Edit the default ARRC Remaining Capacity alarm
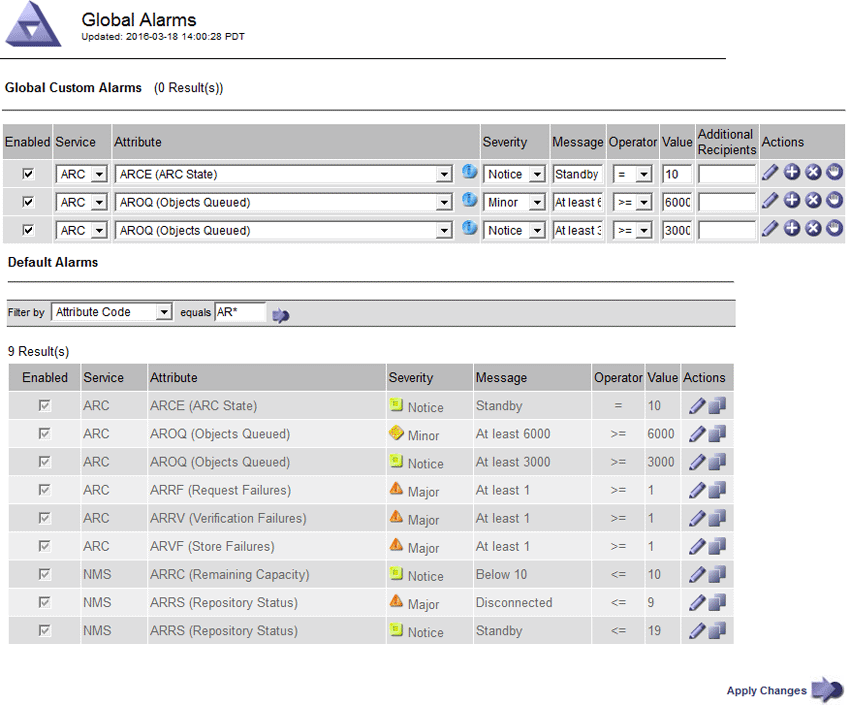Viewport: 850px width, 705px height. (697, 575)
